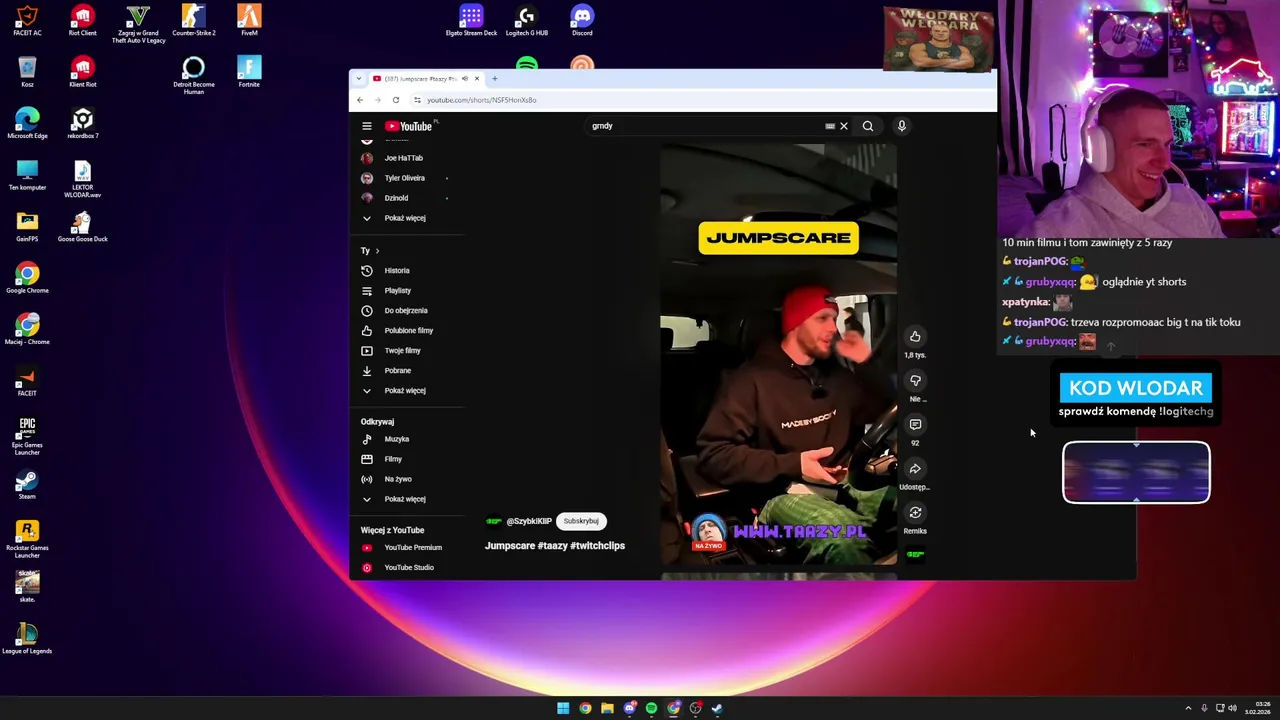1280x720 pixels.
Task: Launch Rockstar Games Launcher from desktop
Action: 27,539
